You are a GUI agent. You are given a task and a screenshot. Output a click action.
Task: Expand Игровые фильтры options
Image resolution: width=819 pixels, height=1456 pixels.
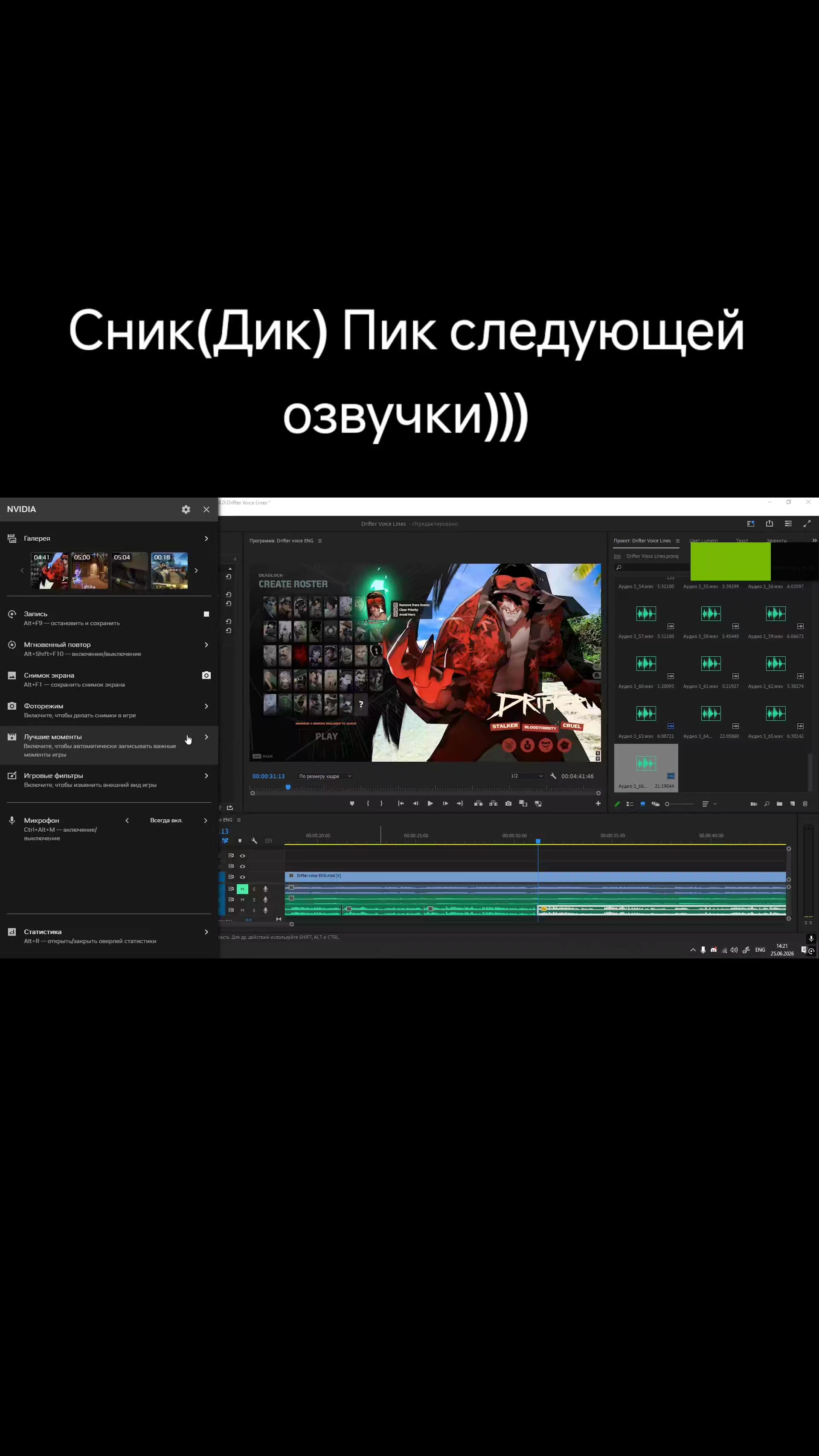pyautogui.click(x=206, y=776)
